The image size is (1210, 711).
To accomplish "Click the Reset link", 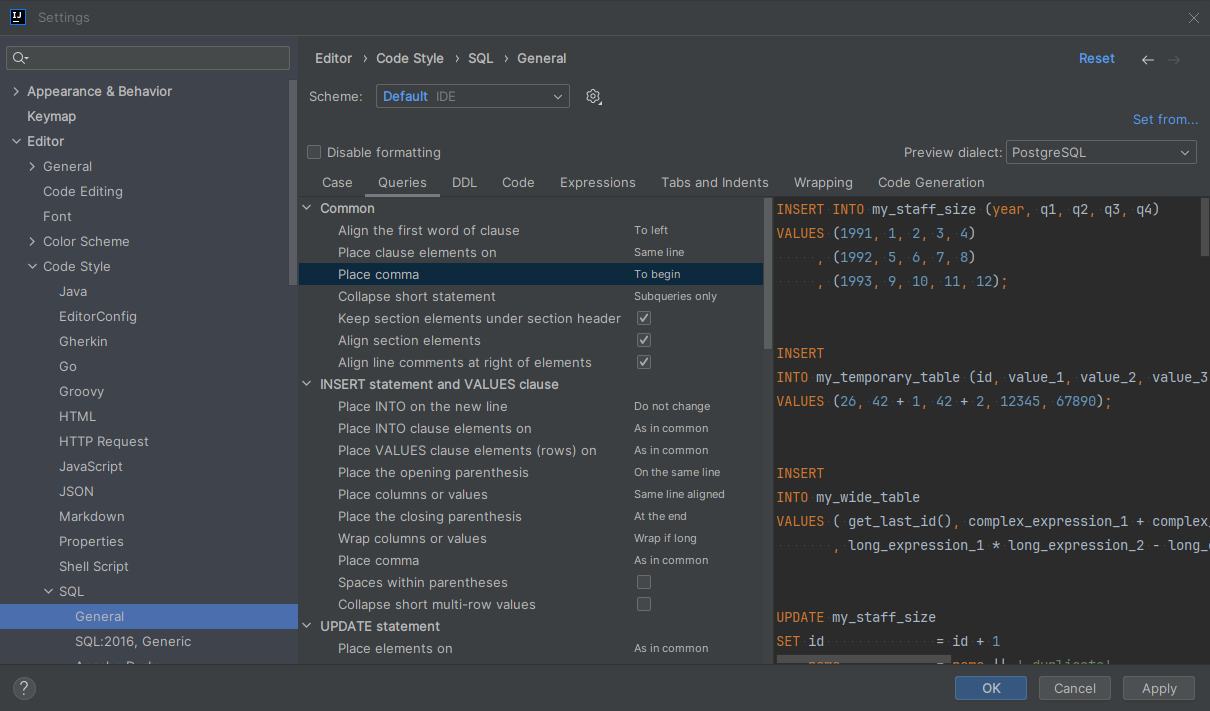I will [x=1096, y=58].
